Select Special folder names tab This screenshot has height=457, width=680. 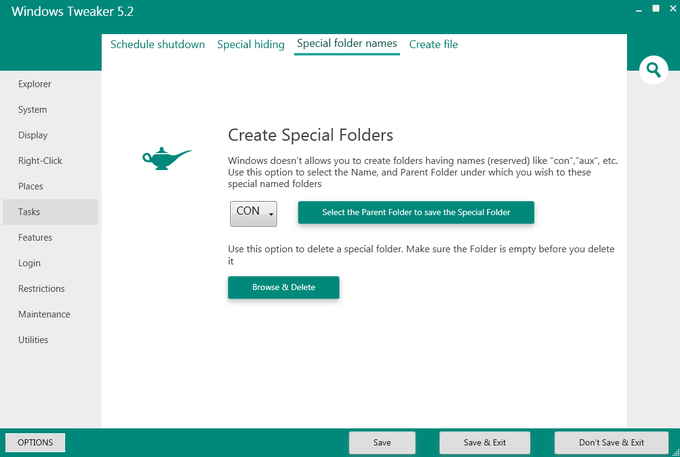click(x=347, y=43)
